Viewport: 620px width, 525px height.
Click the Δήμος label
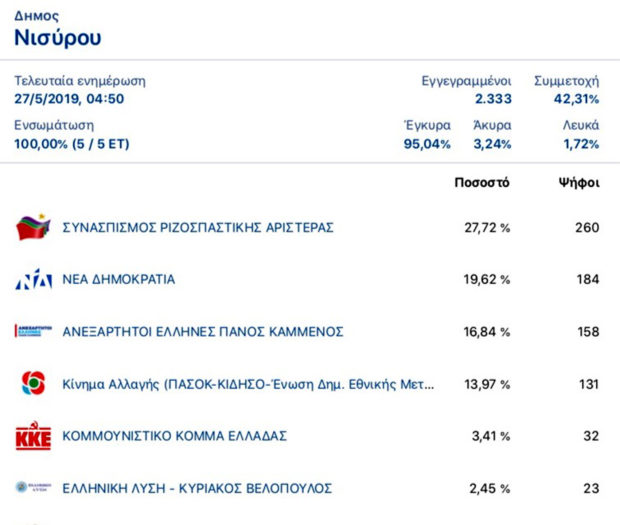pos(36,16)
